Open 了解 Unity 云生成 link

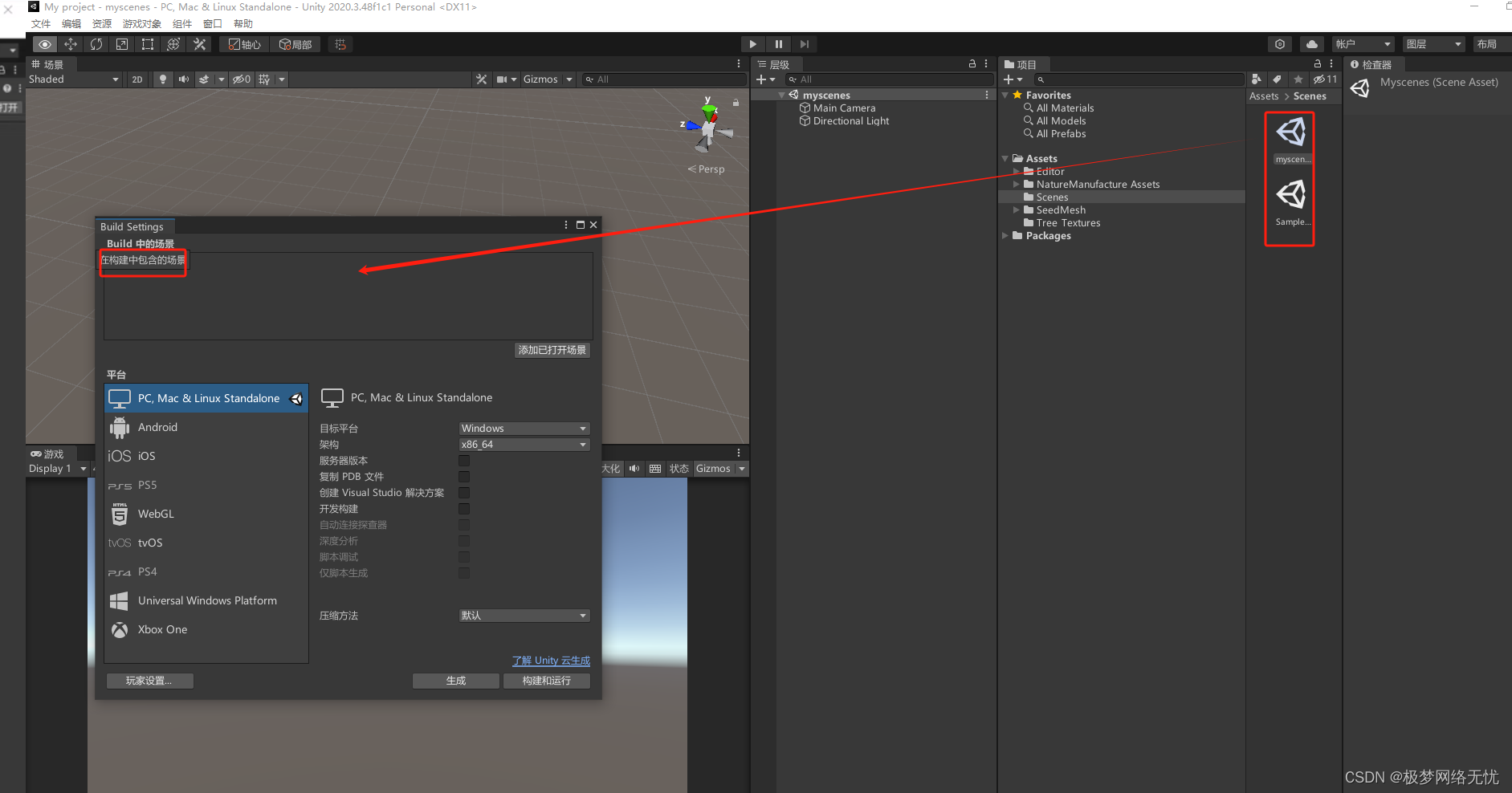pos(551,661)
